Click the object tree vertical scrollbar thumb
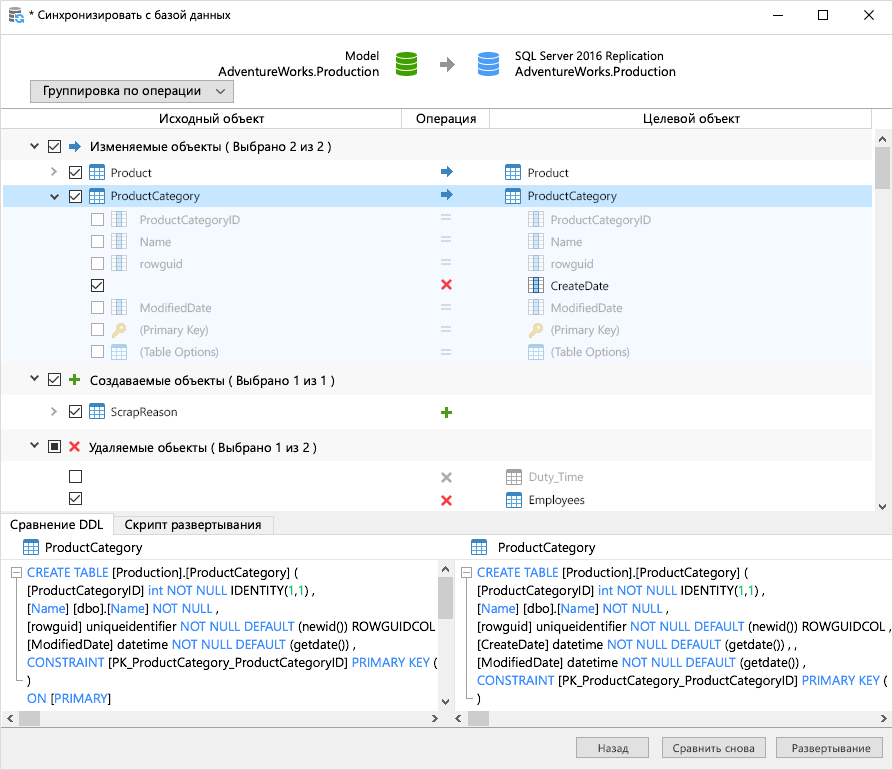Screen dimensions: 893x770 pyautogui.click(x=882, y=169)
